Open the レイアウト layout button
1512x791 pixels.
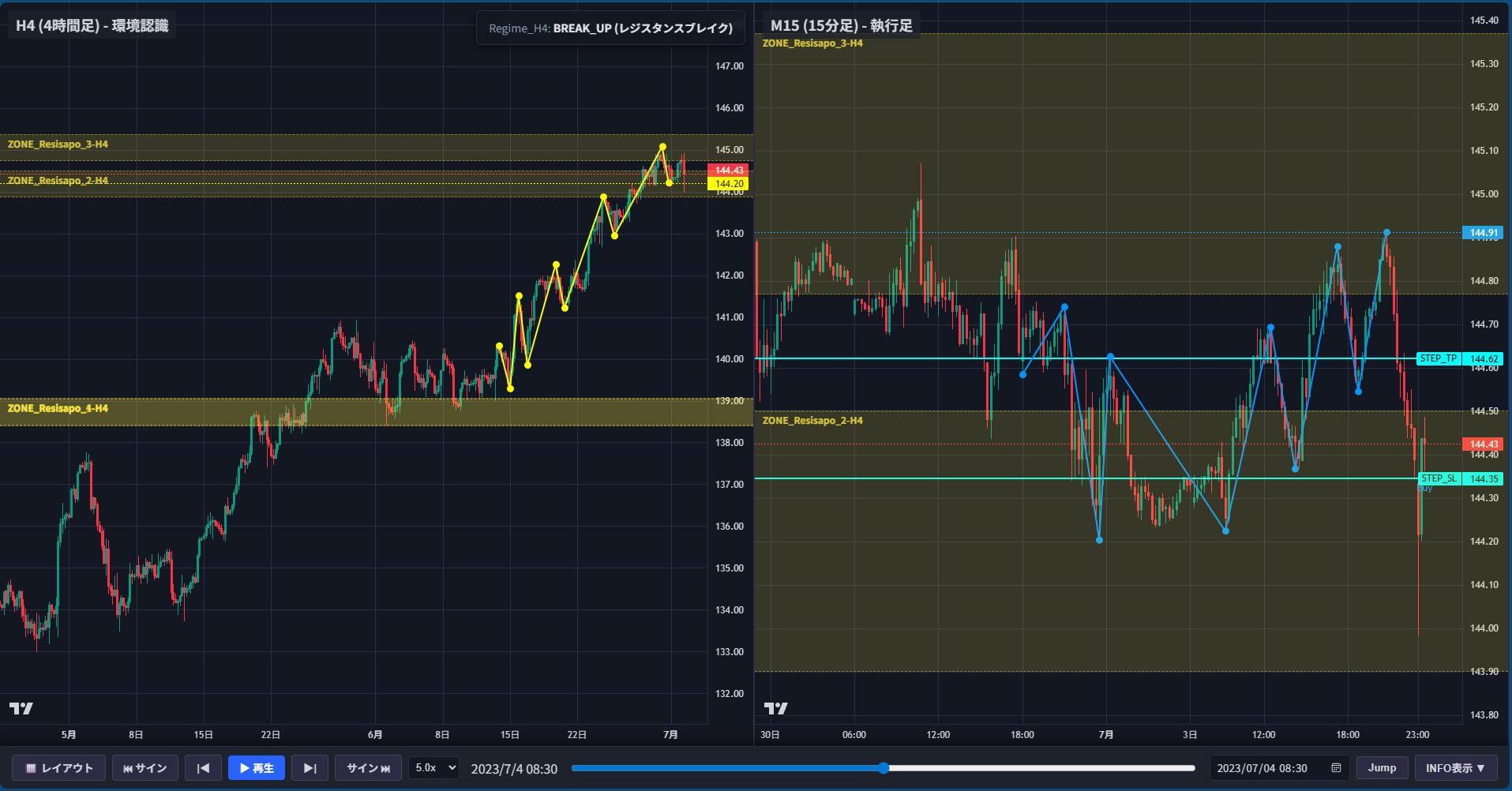pos(59,768)
